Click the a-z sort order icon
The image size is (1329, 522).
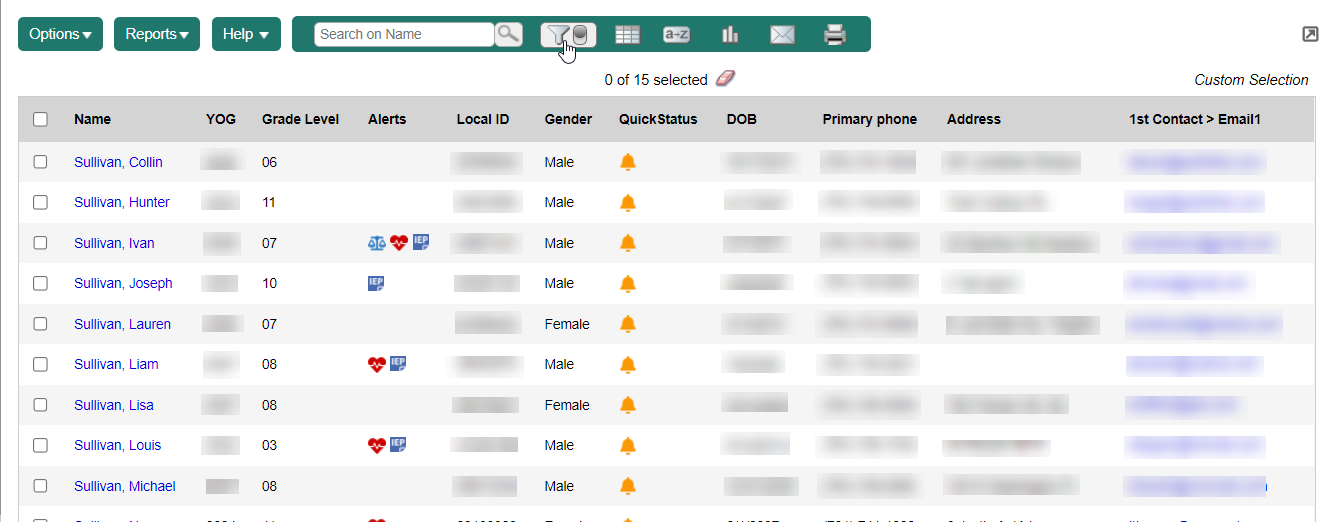[677, 35]
